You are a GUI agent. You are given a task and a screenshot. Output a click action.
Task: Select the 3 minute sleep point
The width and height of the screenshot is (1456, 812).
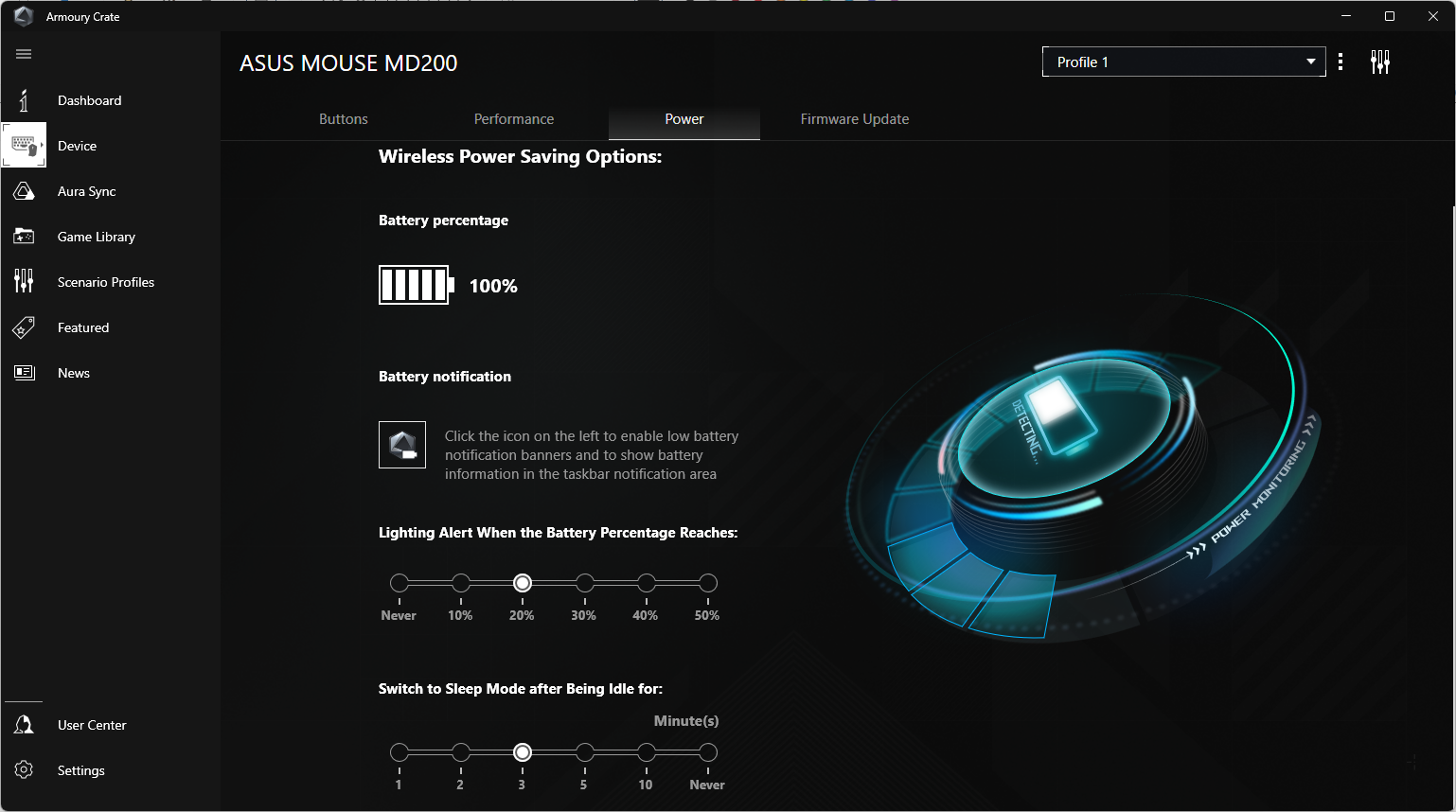click(x=523, y=752)
